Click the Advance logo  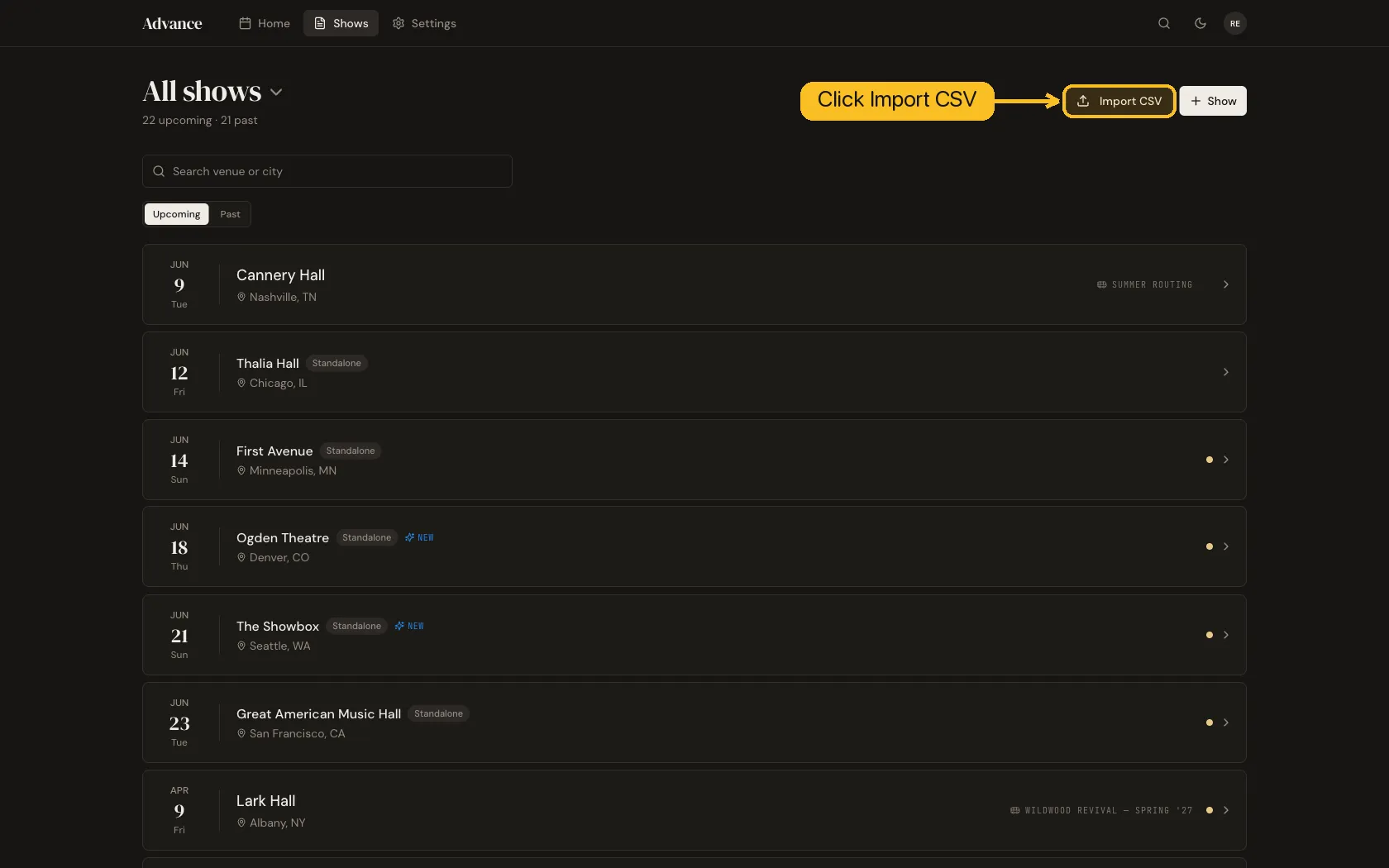coord(172,23)
